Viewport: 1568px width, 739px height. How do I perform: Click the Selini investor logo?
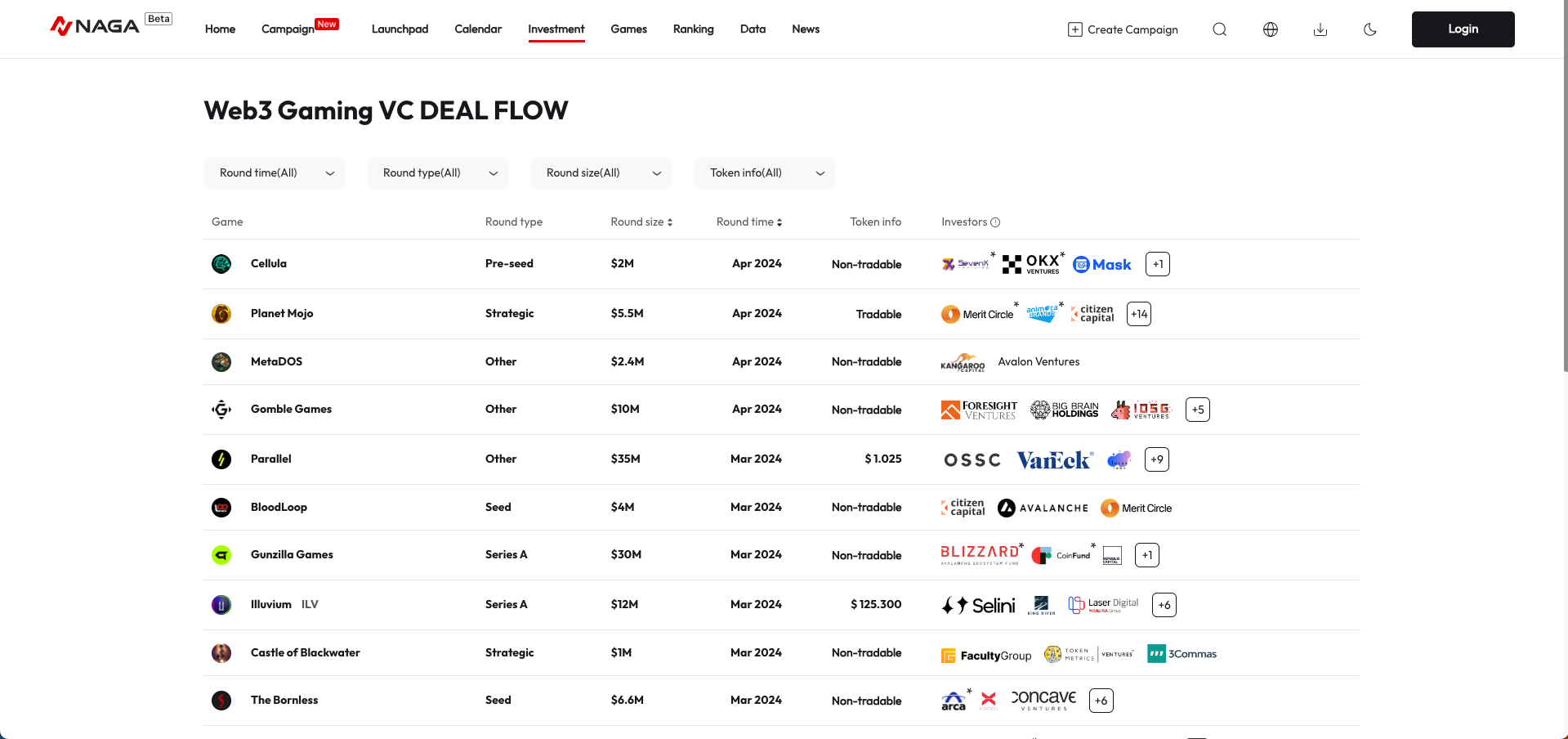click(x=978, y=605)
